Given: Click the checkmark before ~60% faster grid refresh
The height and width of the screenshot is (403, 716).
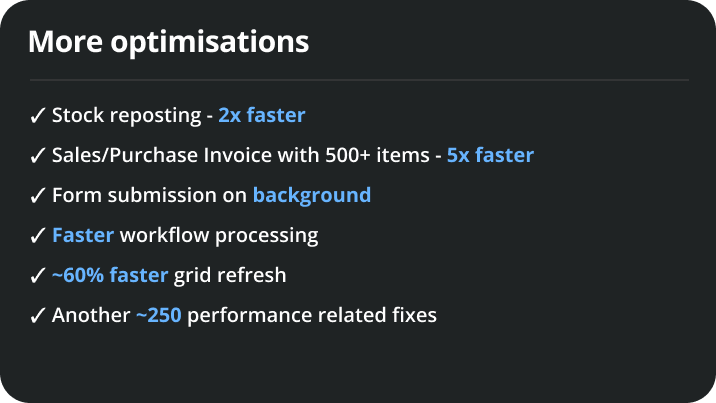Looking at the screenshot, I should coord(37,276).
